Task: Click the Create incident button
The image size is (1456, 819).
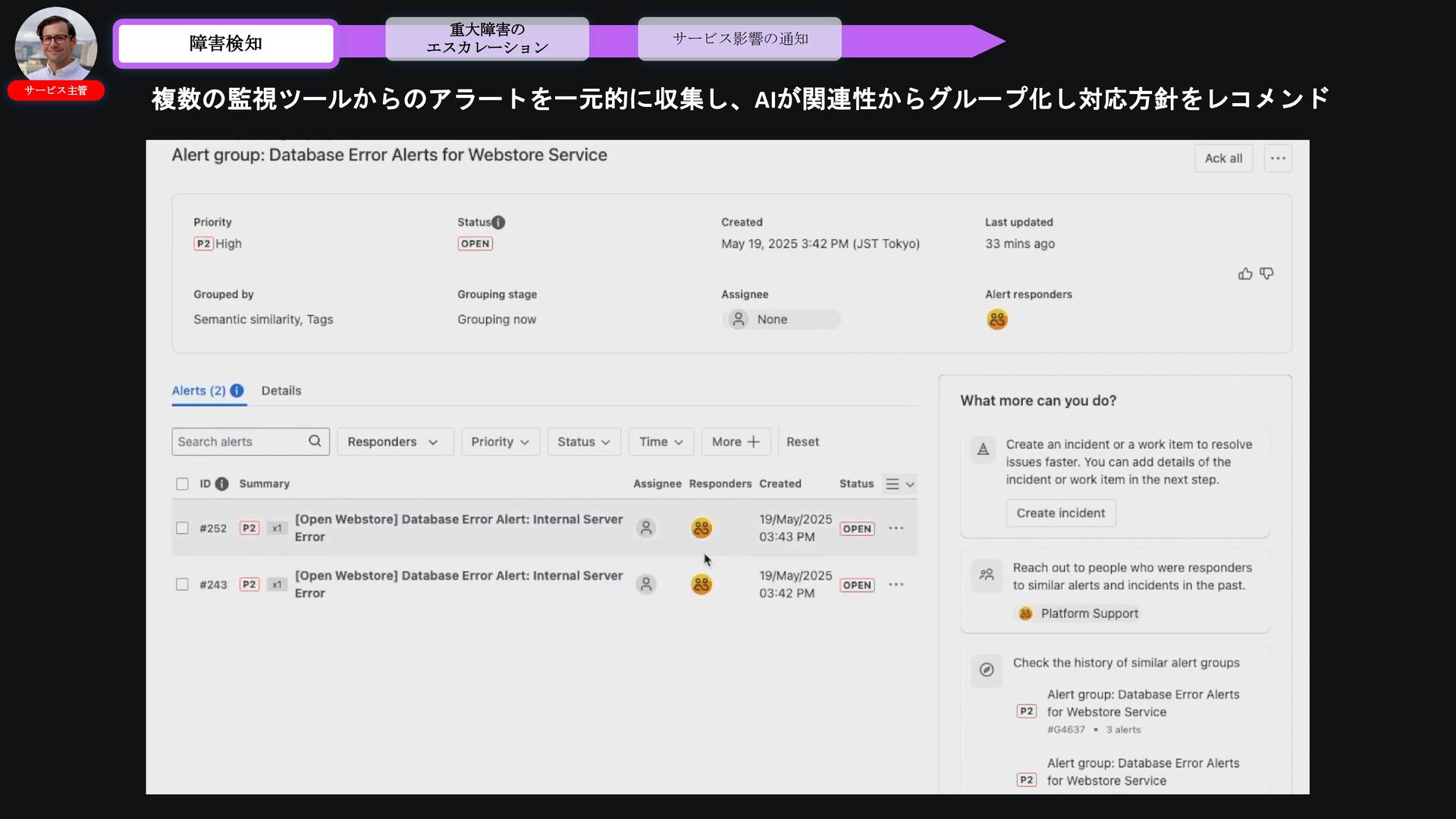Action: (1060, 513)
